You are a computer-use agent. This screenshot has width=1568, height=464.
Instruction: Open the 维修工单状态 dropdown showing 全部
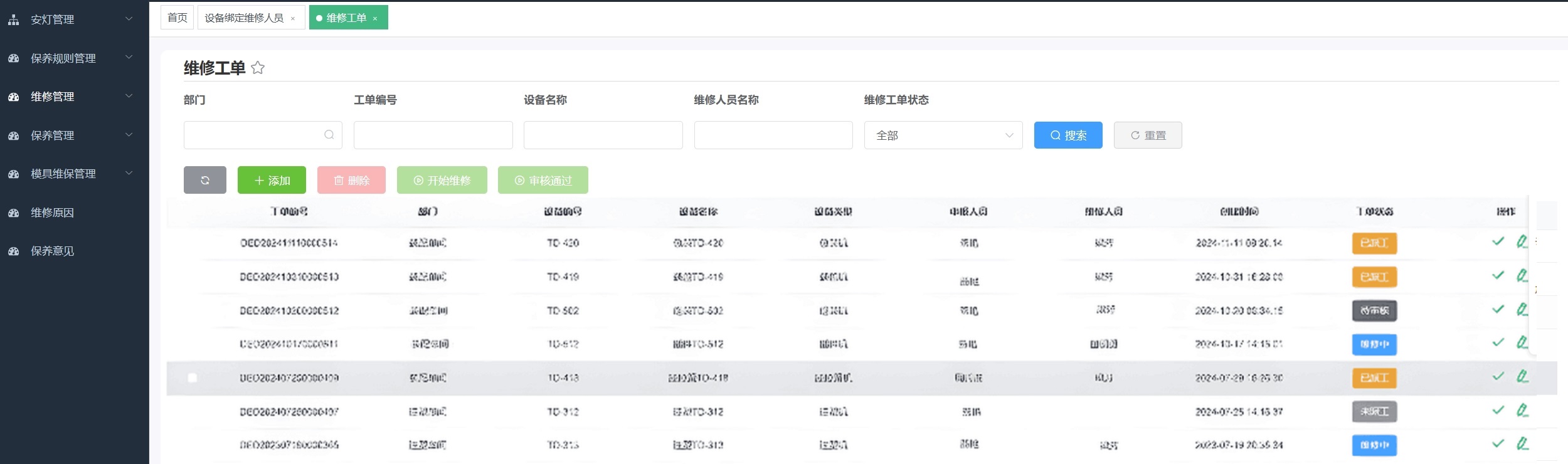(x=943, y=135)
